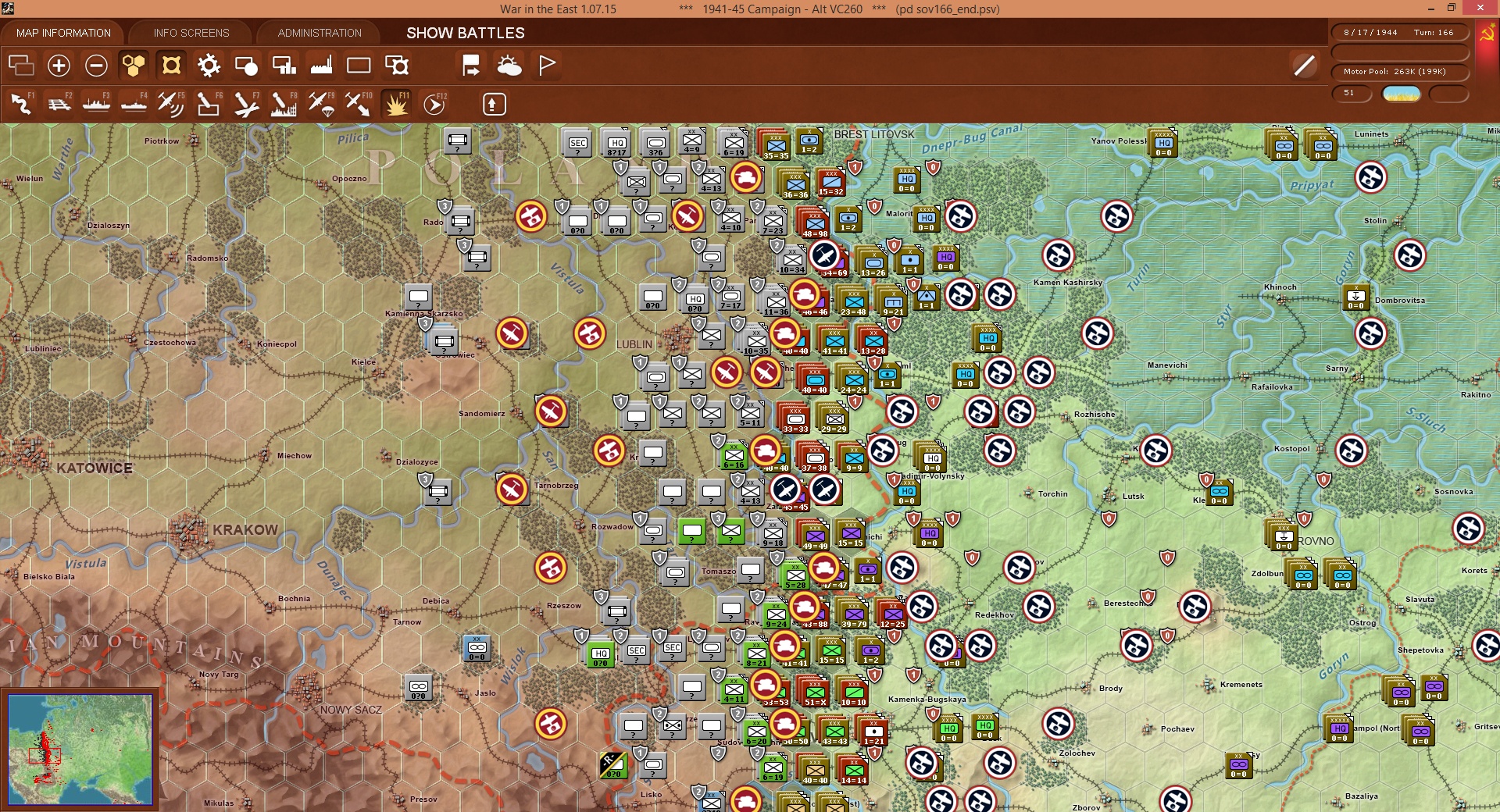
Task: Select the KRAKOW city label
Action: tap(245, 530)
